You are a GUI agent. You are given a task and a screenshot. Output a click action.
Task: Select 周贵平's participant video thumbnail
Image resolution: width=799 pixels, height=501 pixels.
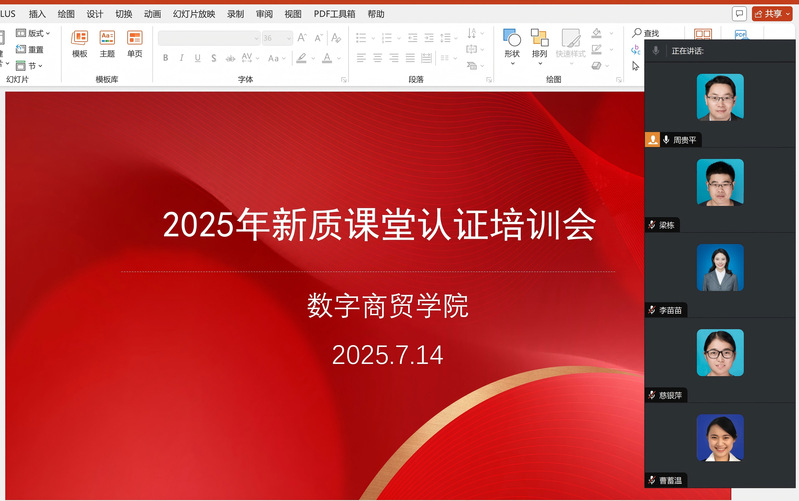tap(720, 98)
